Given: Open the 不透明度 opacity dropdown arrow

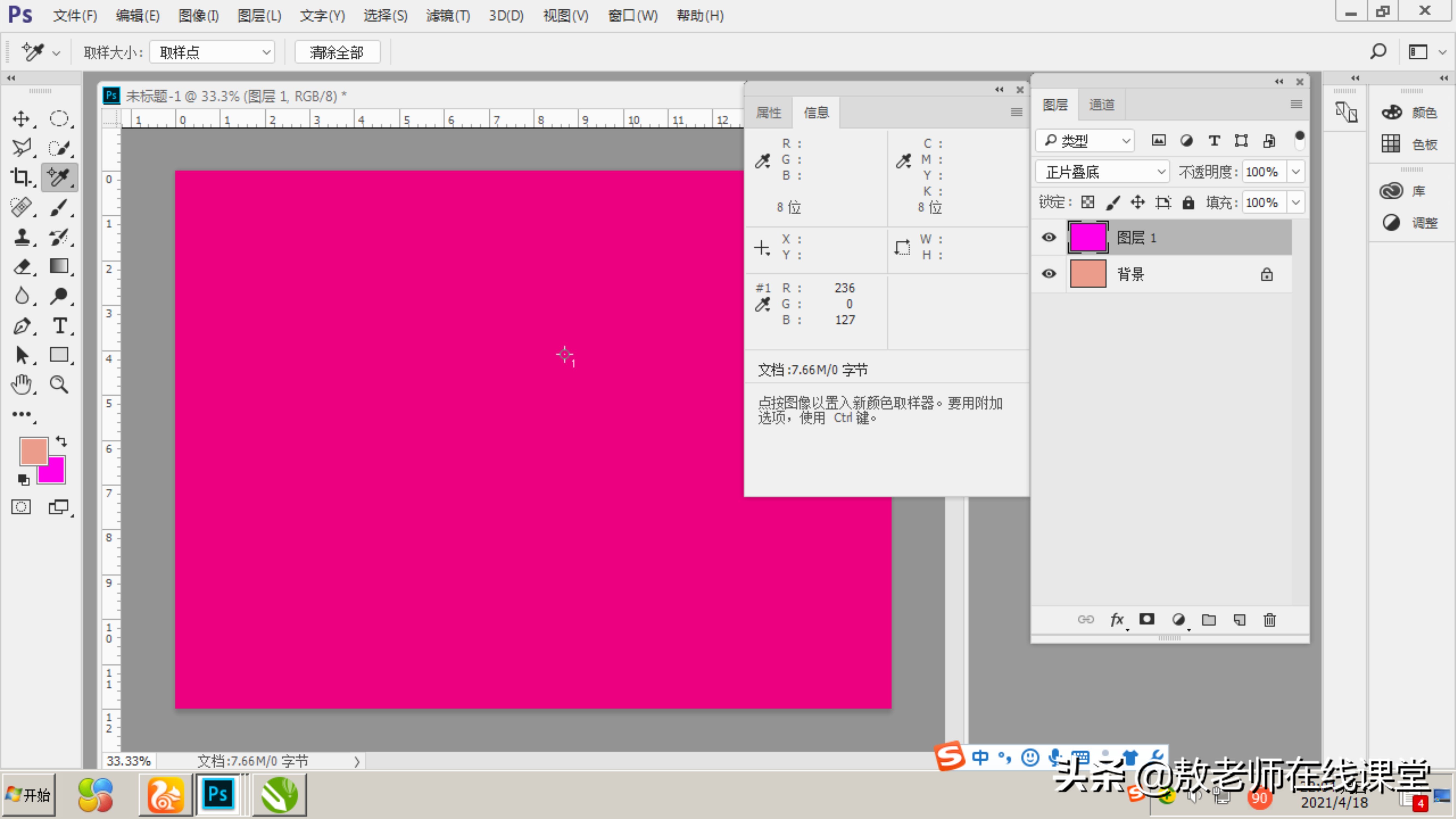Looking at the screenshot, I should (1296, 172).
